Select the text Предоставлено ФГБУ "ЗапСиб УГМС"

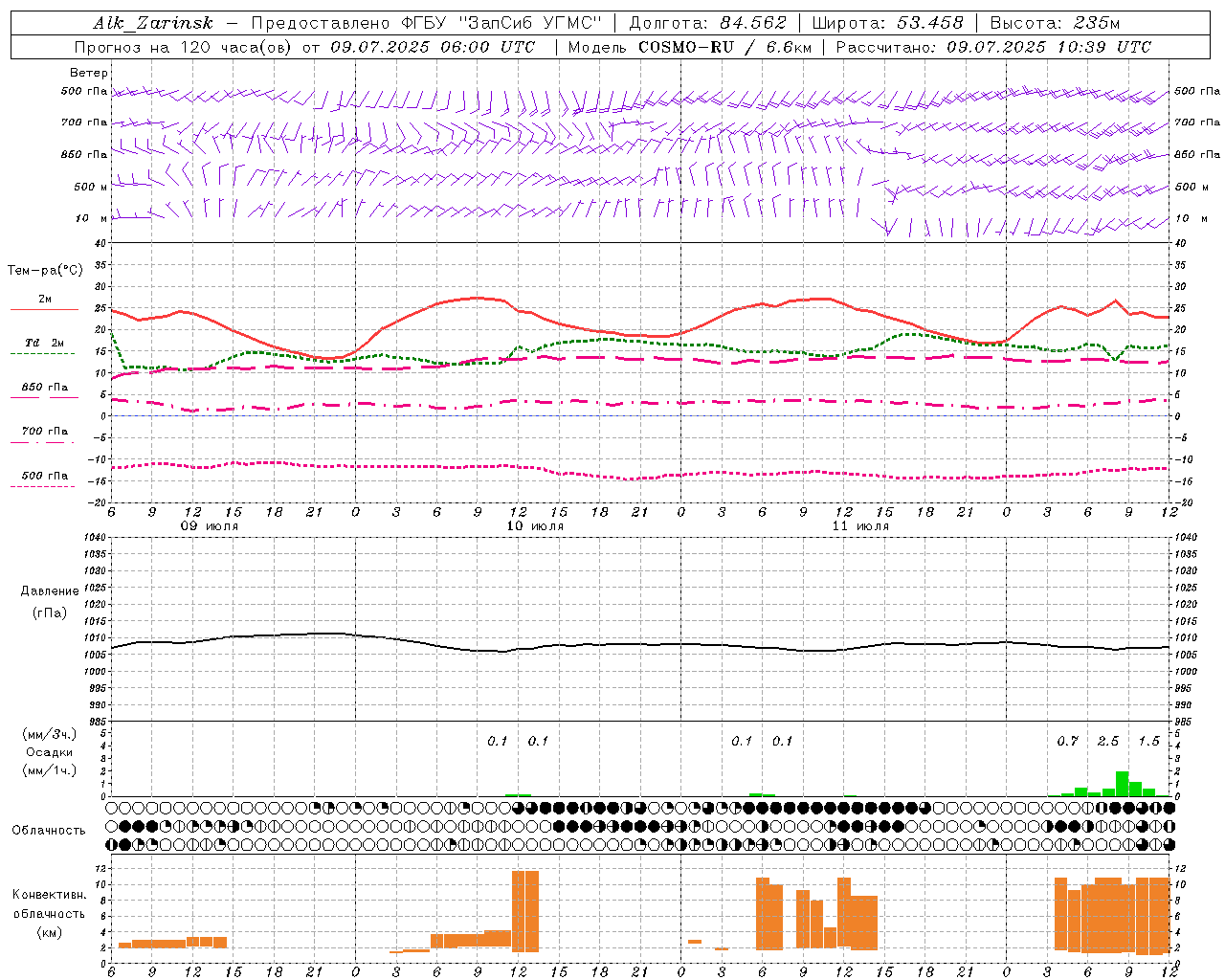click(426, 23)
